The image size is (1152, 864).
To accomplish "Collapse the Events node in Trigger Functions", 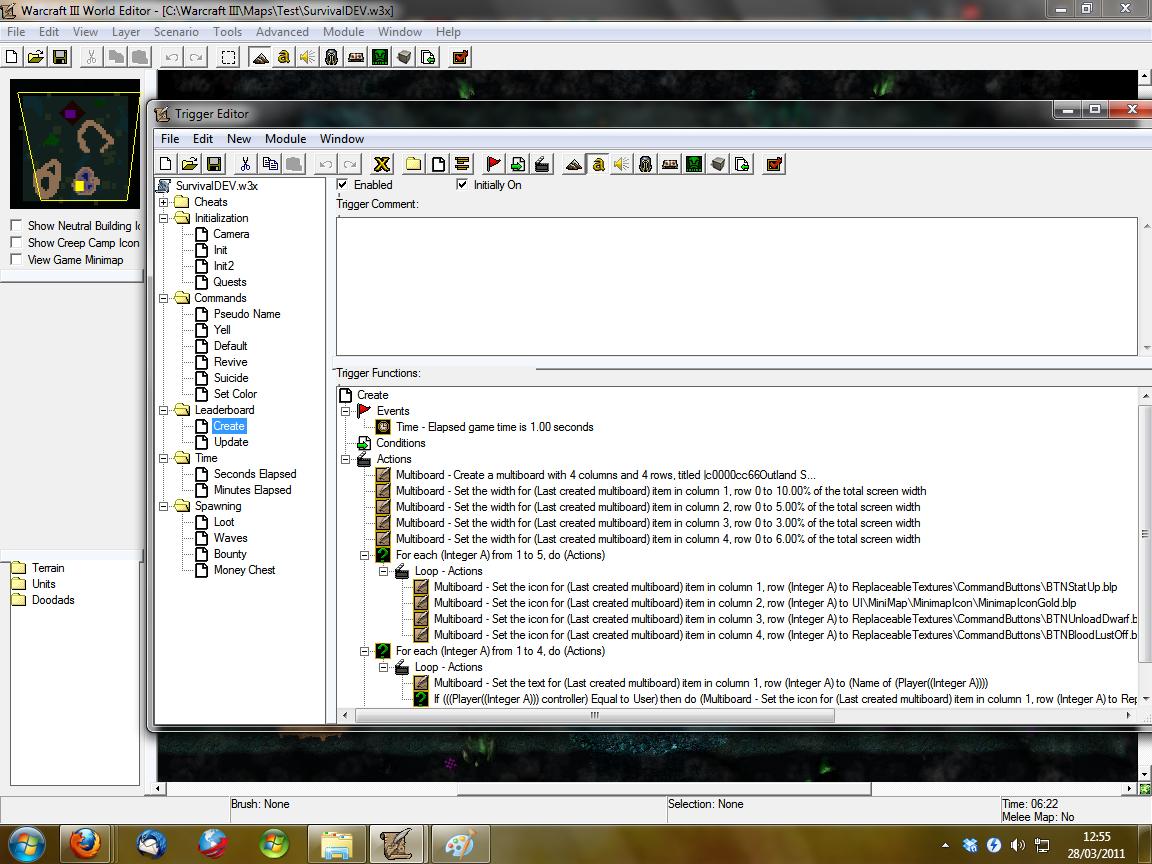I will click(345, 411).
